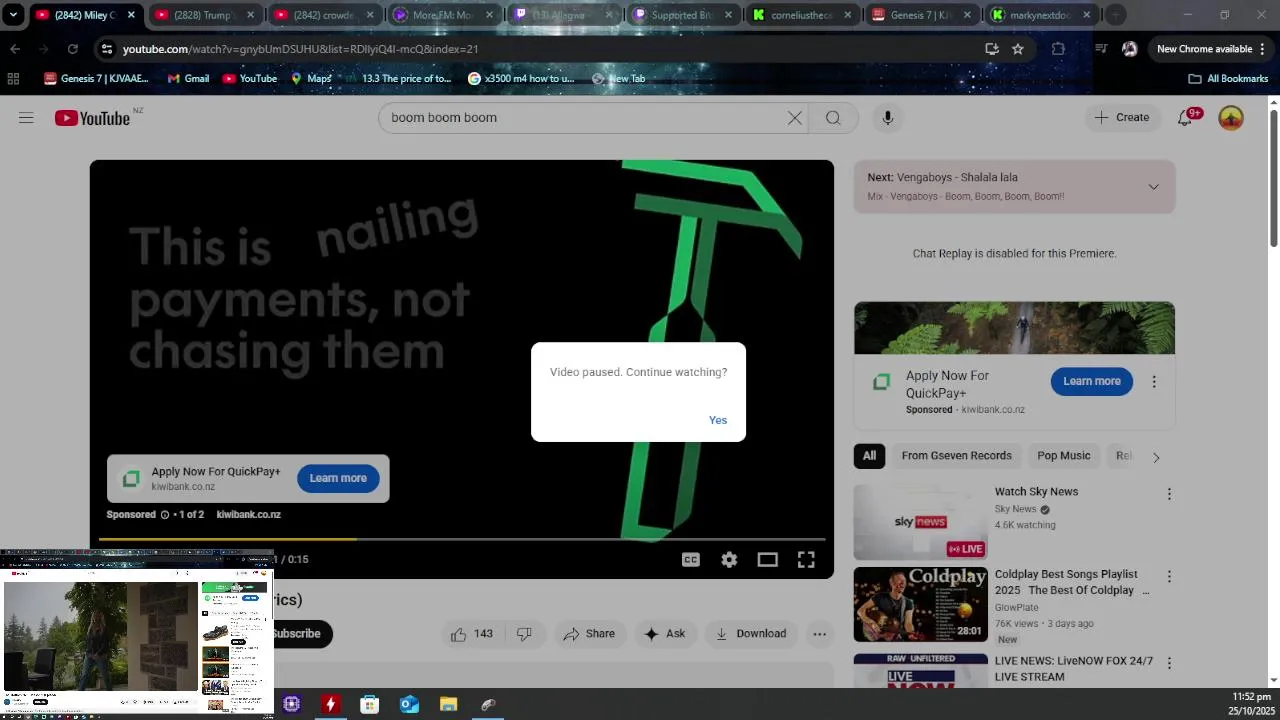Viewport: 1280px width, 720px height.
Task: Clear the search box with the X
Action: tap(795, 118)
